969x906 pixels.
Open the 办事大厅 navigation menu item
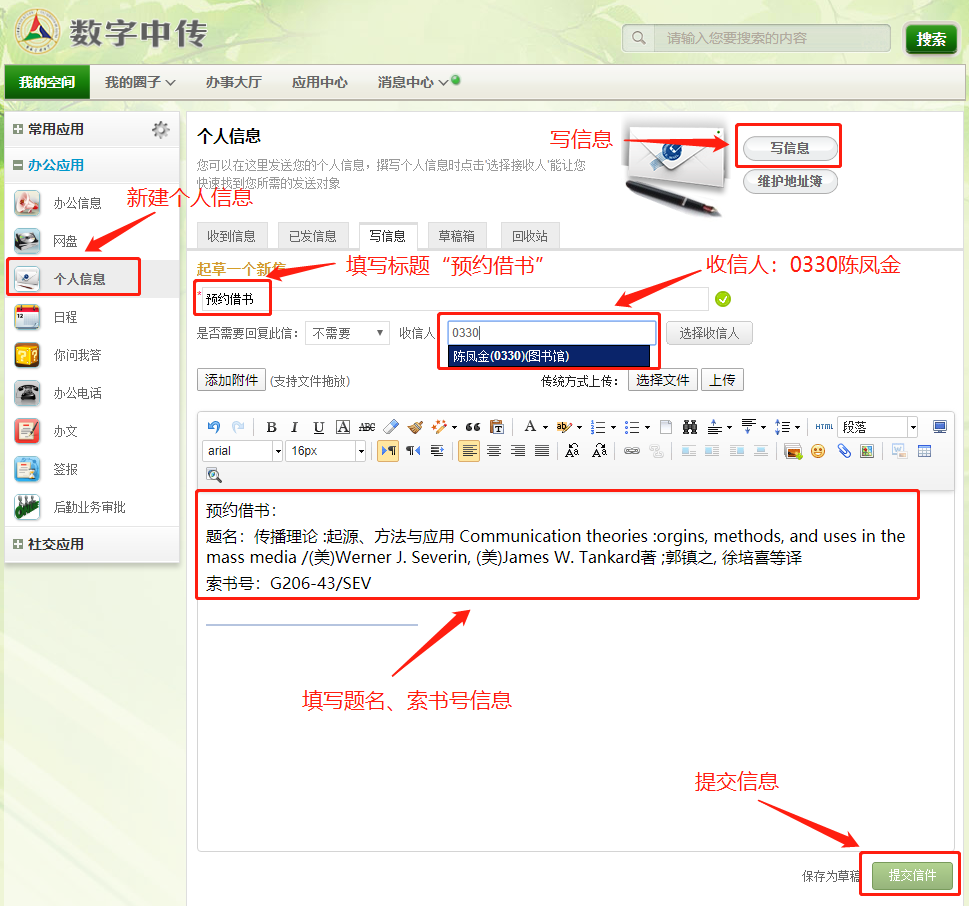click(233, 82)
